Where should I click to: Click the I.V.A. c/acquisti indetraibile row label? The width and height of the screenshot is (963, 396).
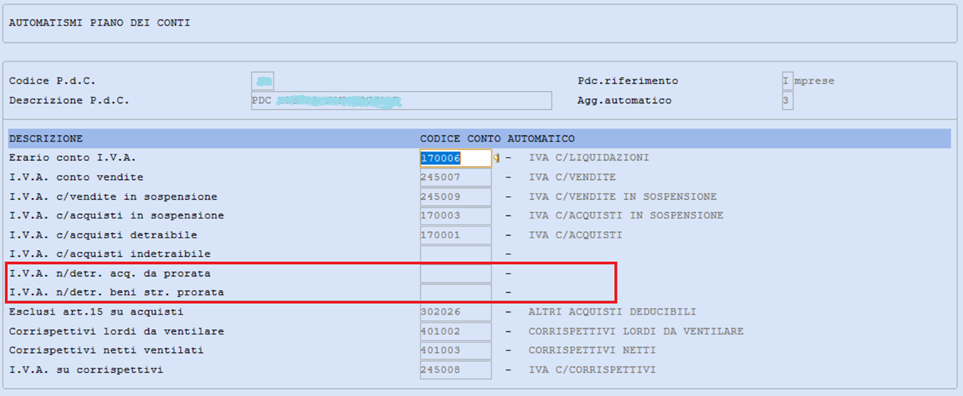(110, 254)
